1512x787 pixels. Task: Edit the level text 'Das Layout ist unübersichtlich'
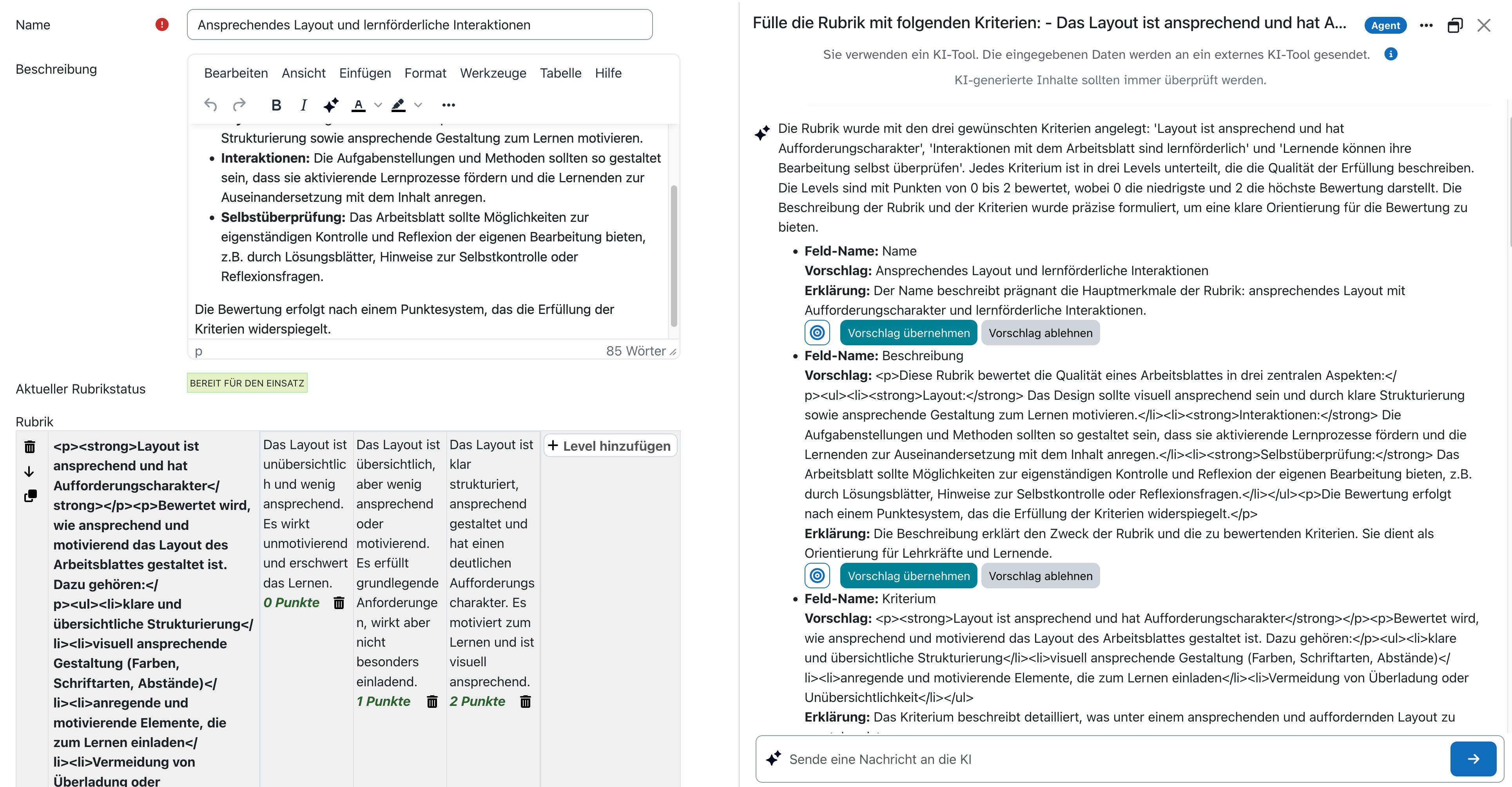tap(305, 513)
